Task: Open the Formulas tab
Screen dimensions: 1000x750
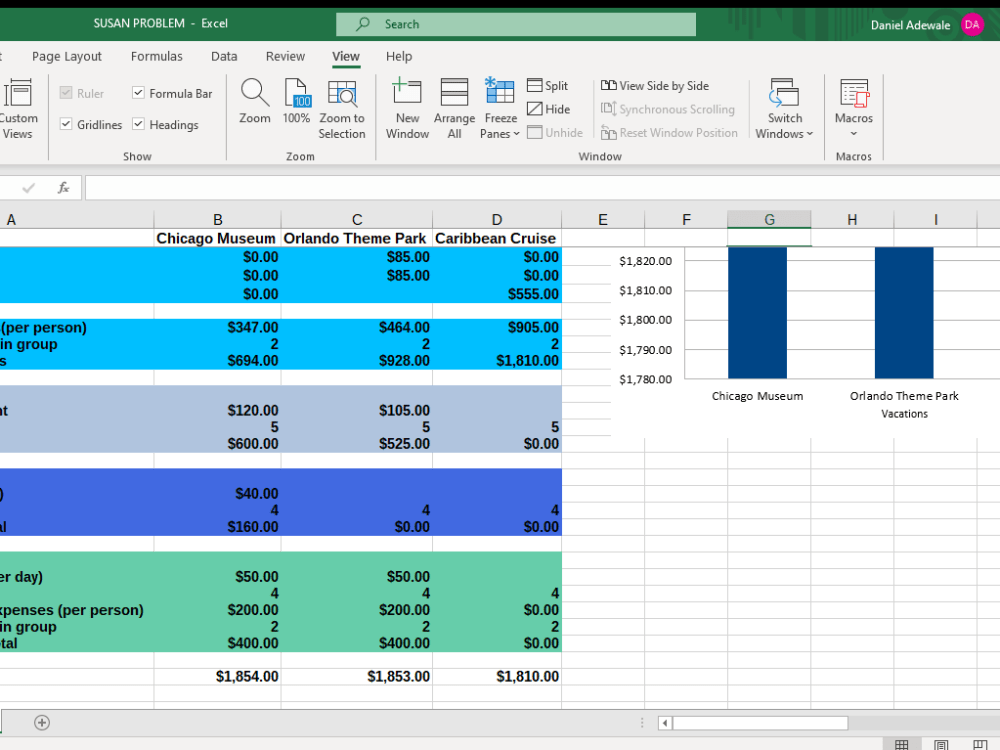Action: click(x=156, y=56)
